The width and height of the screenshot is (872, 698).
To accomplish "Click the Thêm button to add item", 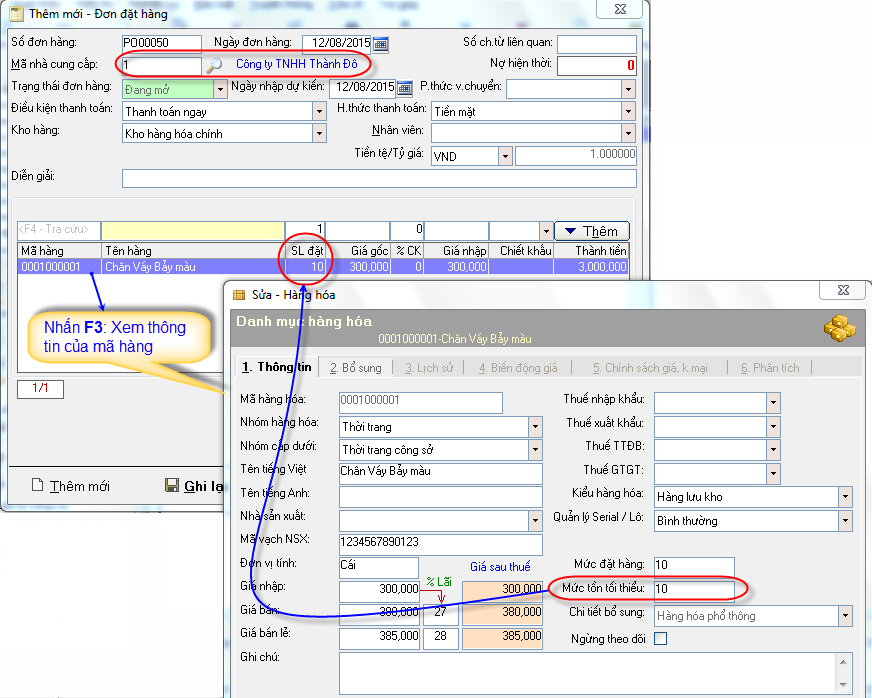I will tap(592, 231).
